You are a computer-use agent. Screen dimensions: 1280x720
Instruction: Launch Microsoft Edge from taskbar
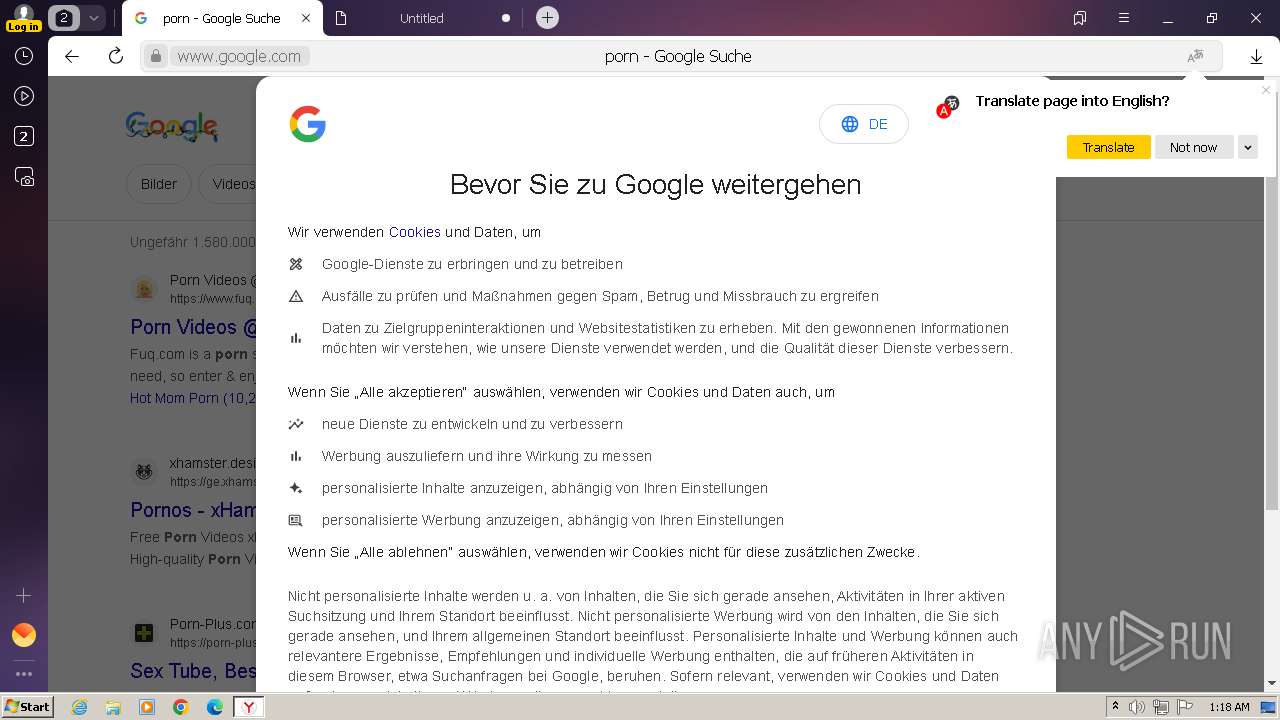click(215, 707)
